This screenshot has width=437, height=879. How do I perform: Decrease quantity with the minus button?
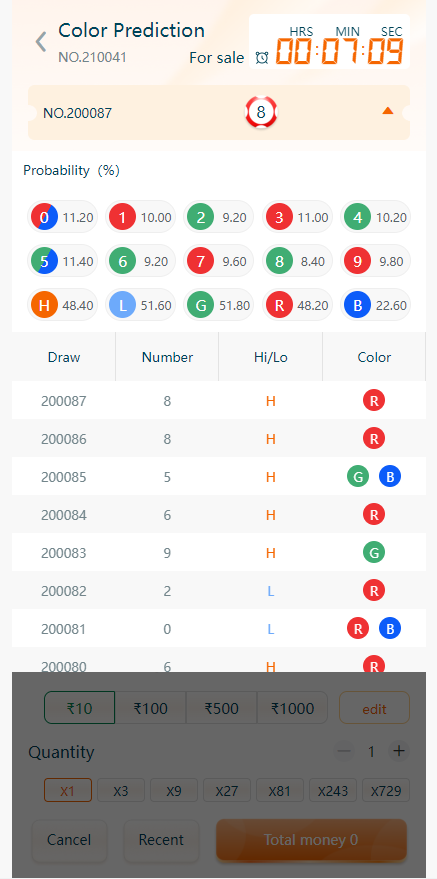(x=344, y=751)
